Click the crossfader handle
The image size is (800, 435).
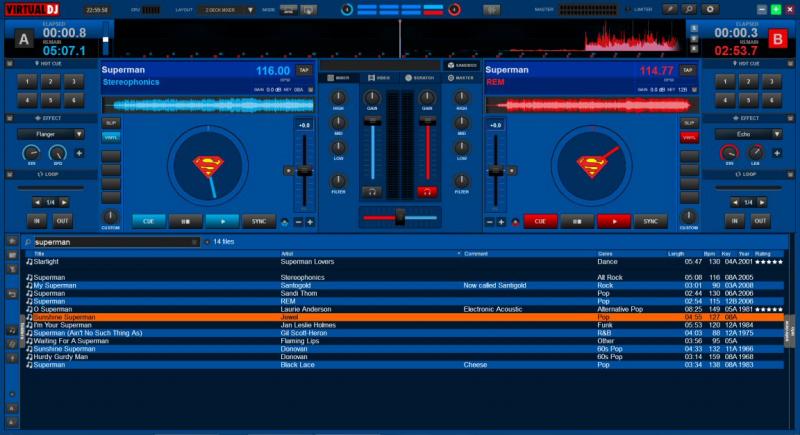pos(400,218)
